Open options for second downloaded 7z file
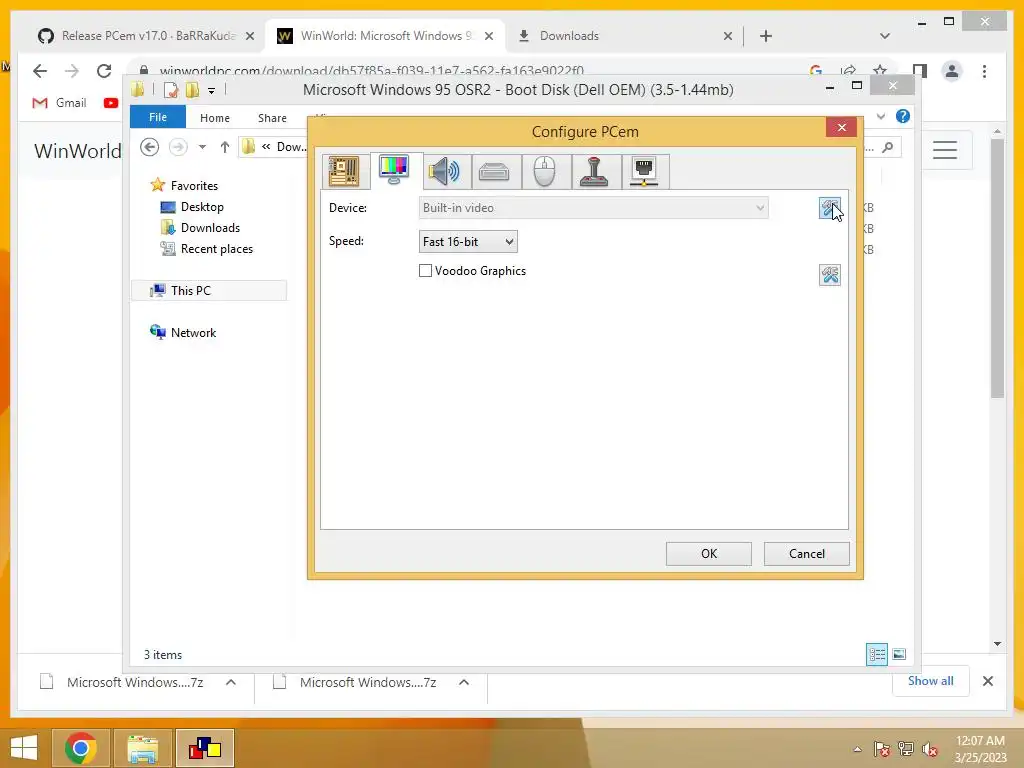The image size is (1024, 768). (x=464, y=682)
